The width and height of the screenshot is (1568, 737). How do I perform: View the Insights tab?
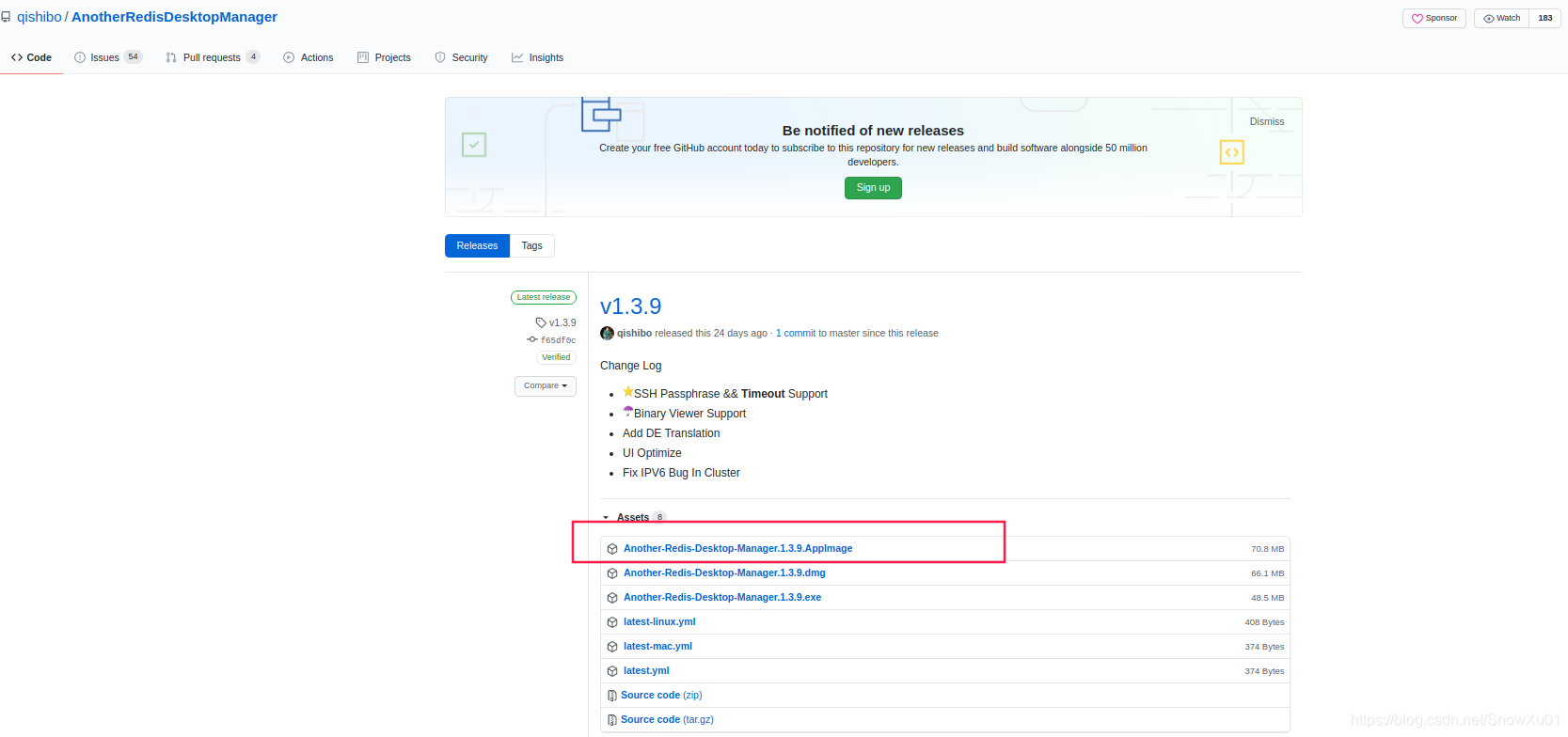537,57
